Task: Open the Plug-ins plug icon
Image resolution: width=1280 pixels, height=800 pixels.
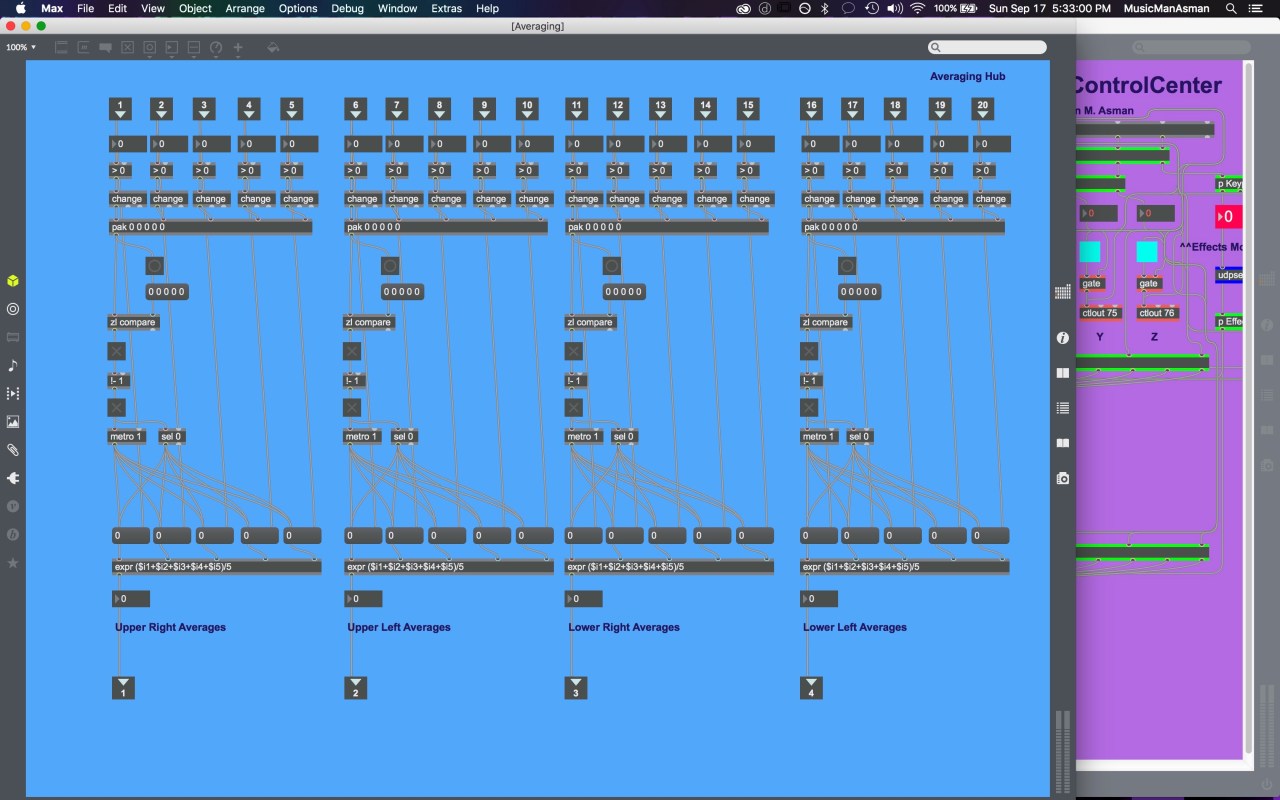Action: (x=13, y=478)
